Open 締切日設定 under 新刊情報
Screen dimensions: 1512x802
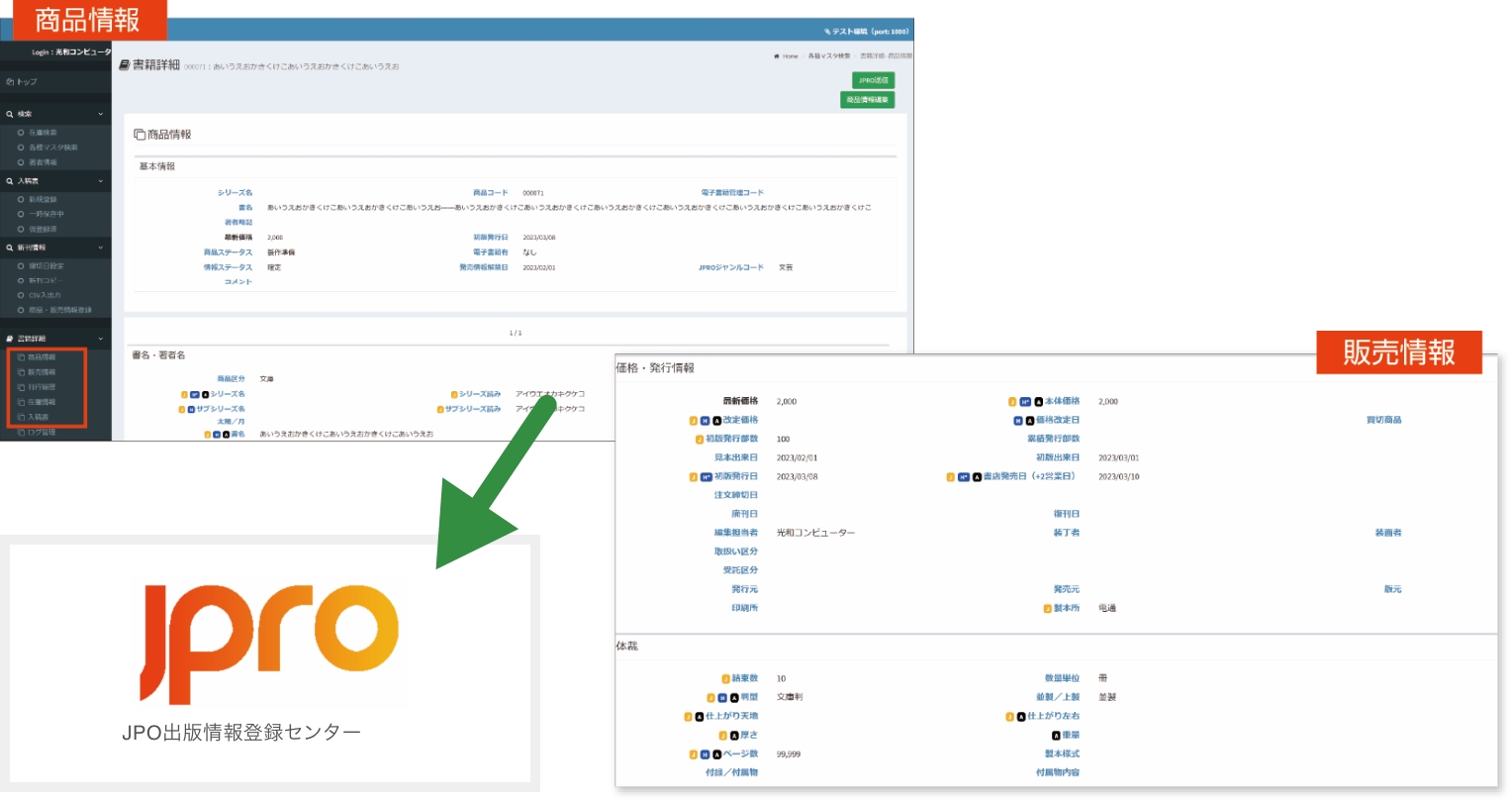point(46,265)
